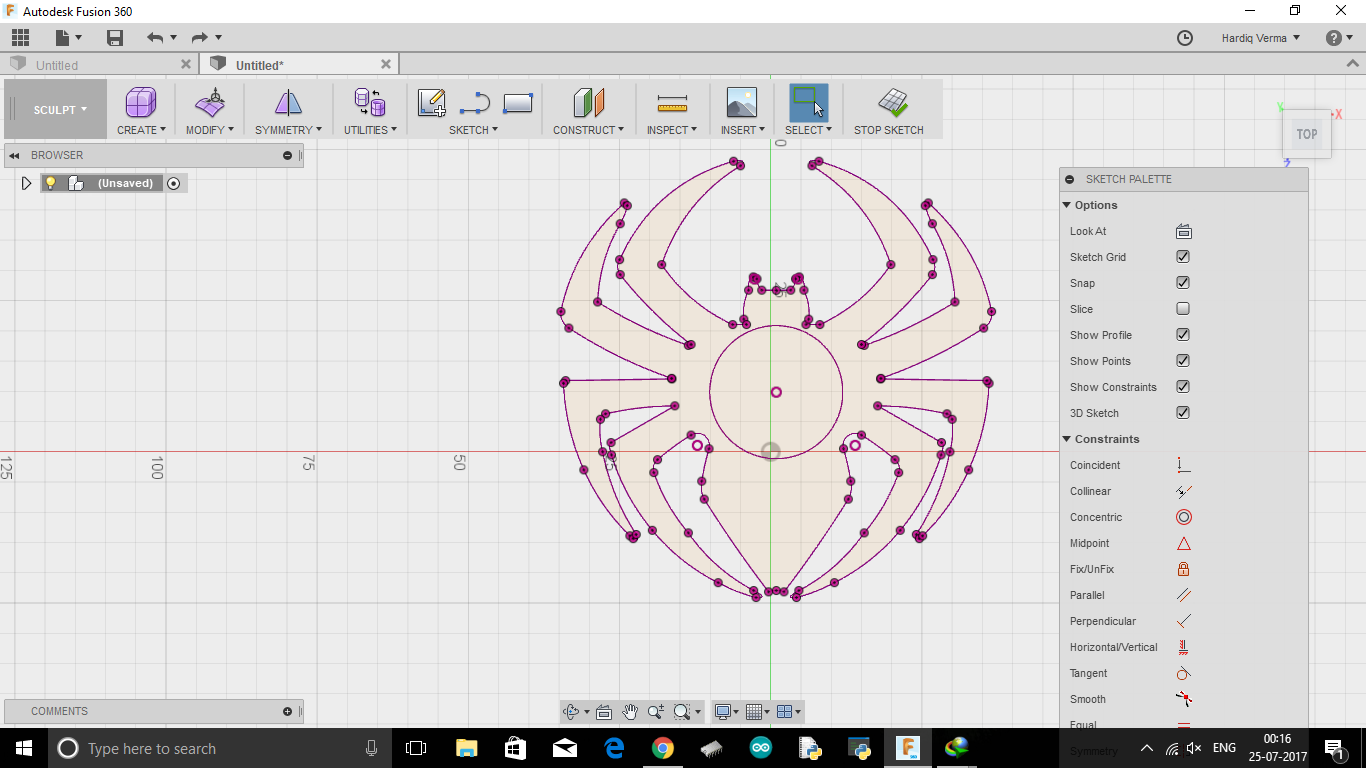The image size is (1366, 768).
Task: Undo the last action
Action: pos(155,38)
